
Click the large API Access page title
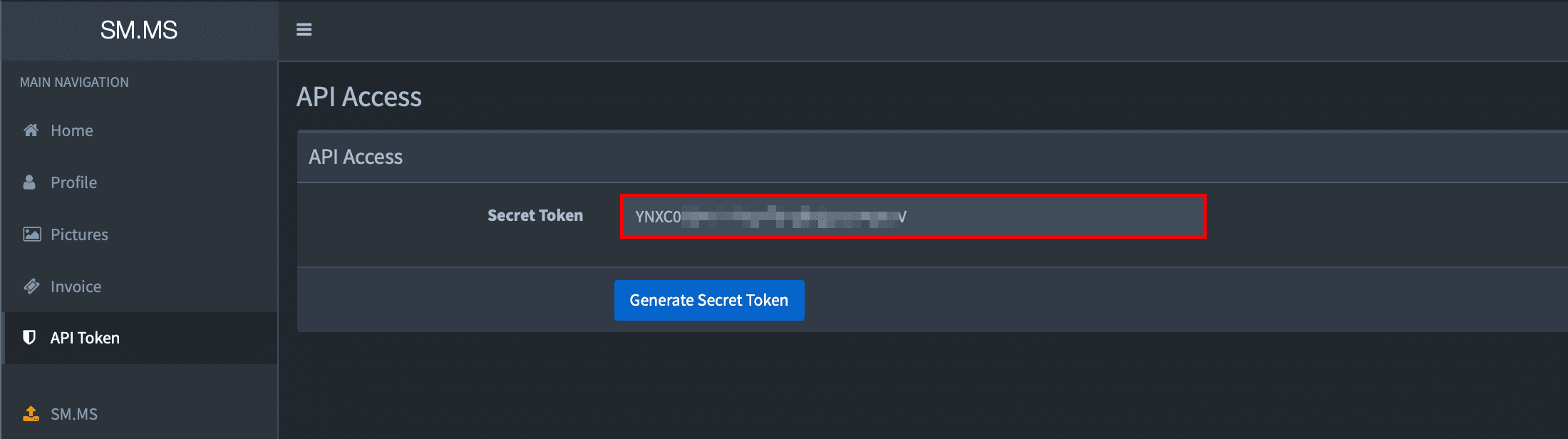(x=359, y=97)
